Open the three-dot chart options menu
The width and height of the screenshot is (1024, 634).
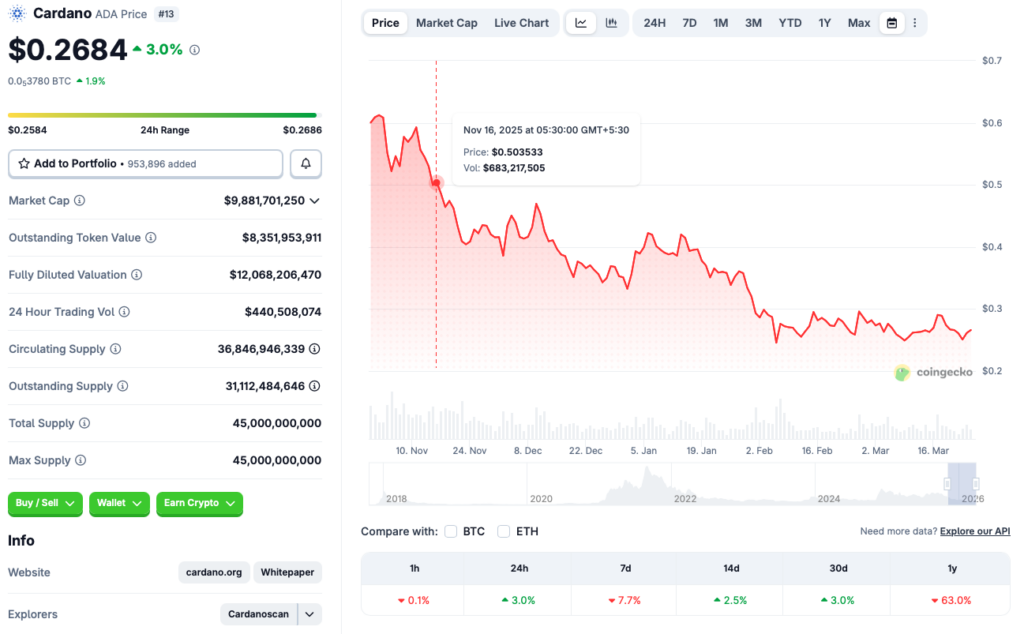[x=915, y=22]
